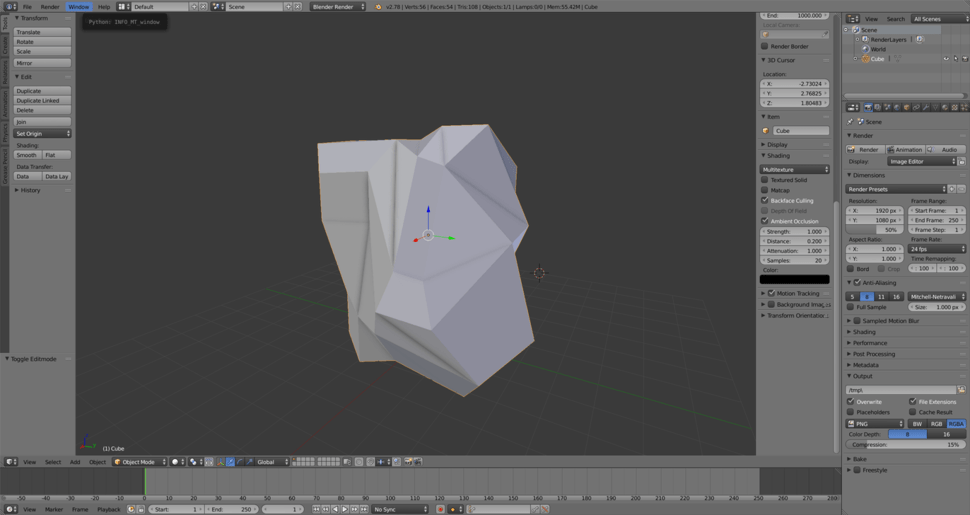Screen dimensions: 970x515
Task: Toggle Cube visibility eye in outliner
Action: point(946,59)
